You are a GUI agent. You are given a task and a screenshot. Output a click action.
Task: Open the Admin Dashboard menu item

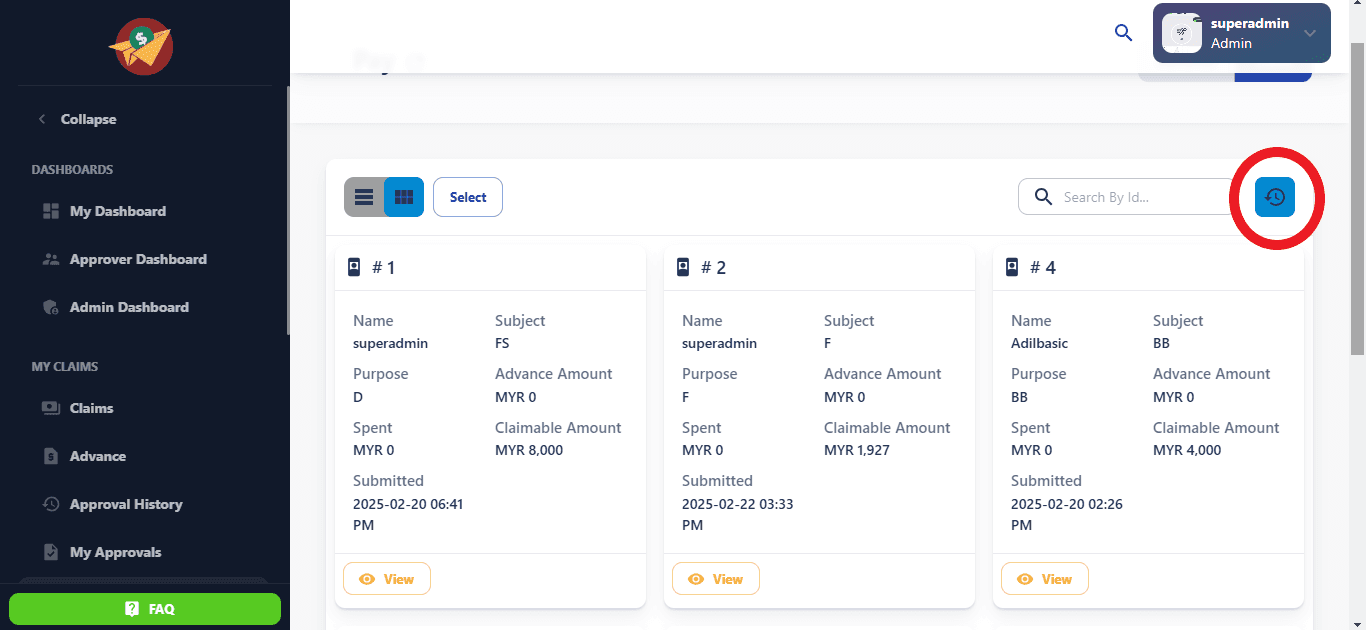[128, 307]
